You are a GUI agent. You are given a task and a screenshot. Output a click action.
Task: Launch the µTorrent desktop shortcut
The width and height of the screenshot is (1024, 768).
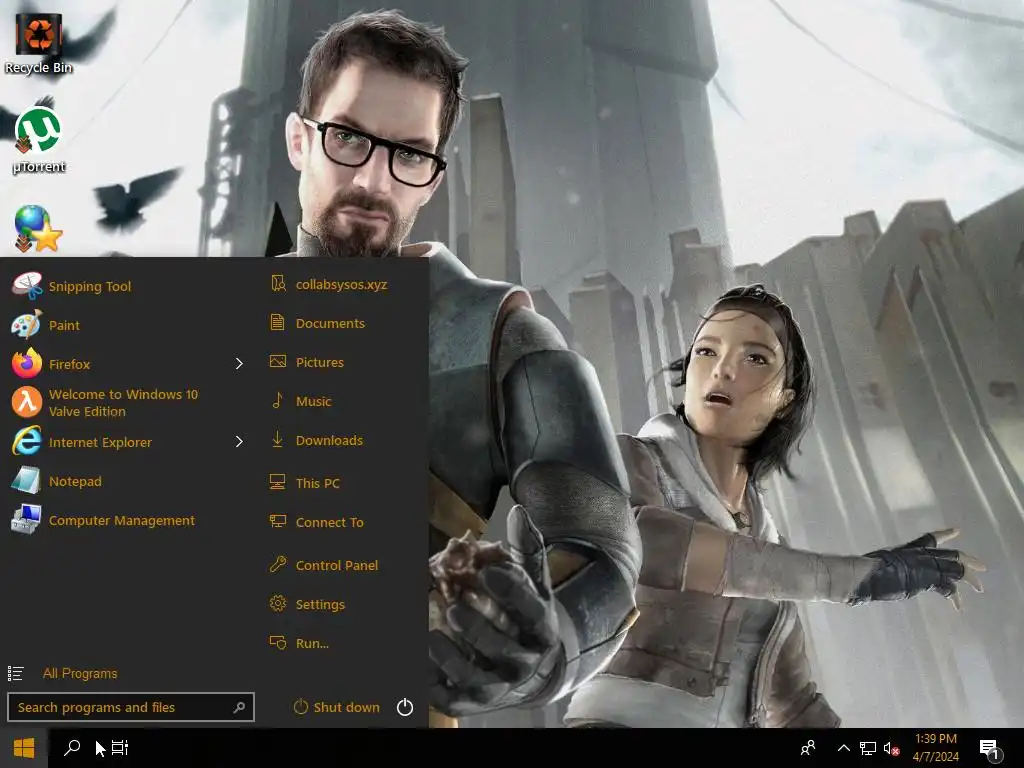pos(39,140)
